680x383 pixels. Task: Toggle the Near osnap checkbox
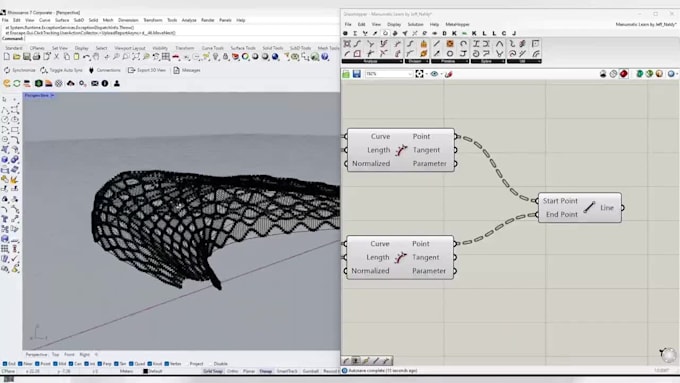point(20,364)
